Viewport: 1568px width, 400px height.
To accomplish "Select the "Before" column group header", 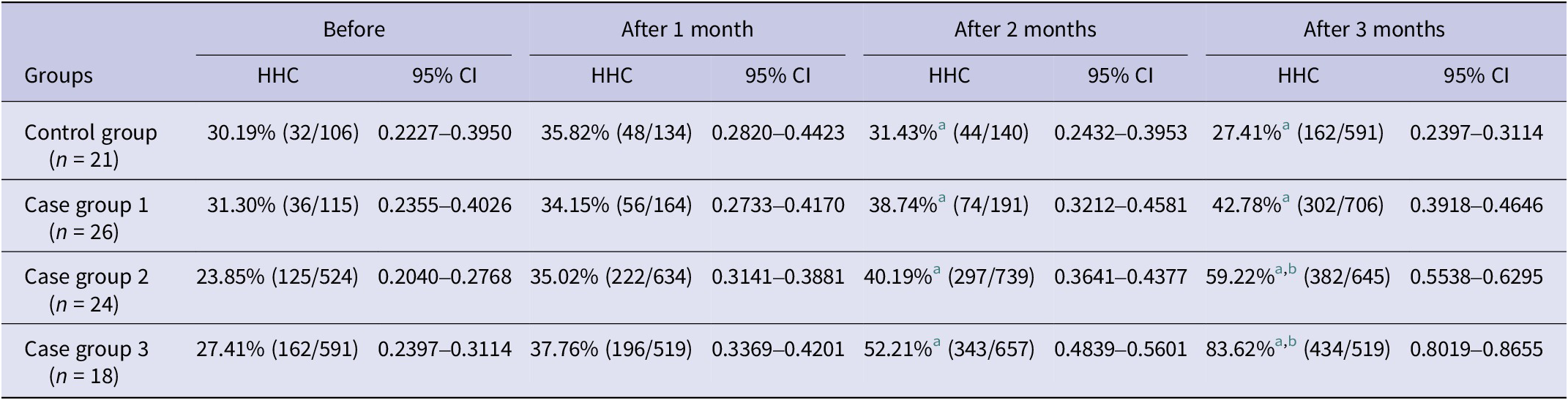I will click(x=354, y=29).
